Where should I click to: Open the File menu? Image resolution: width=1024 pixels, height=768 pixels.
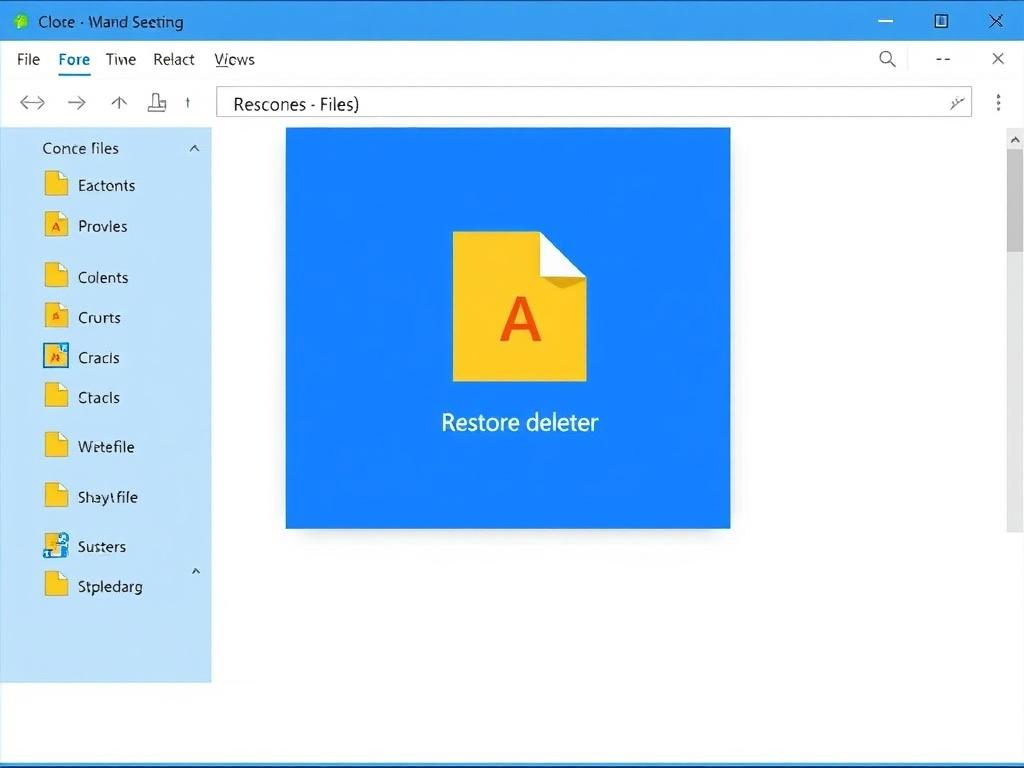tap(28, 59)
